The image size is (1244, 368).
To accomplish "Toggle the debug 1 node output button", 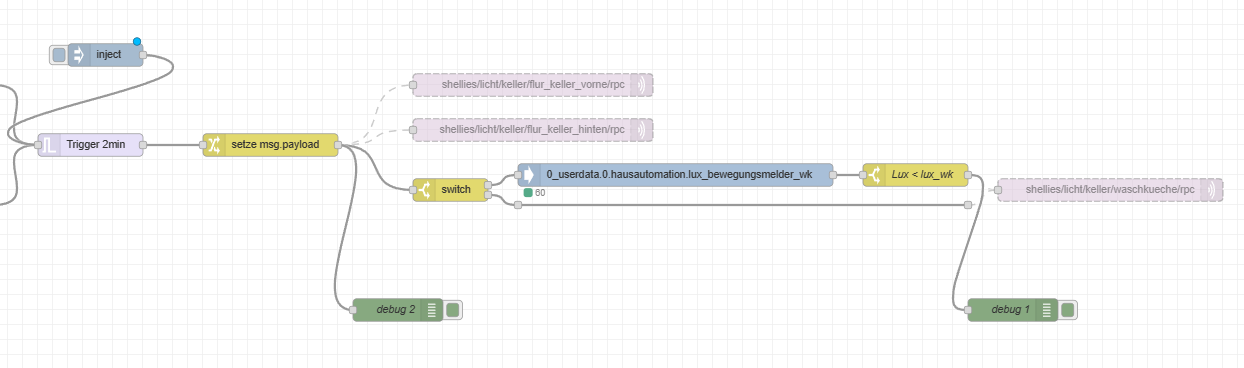I will click(x=1068, y=310).
